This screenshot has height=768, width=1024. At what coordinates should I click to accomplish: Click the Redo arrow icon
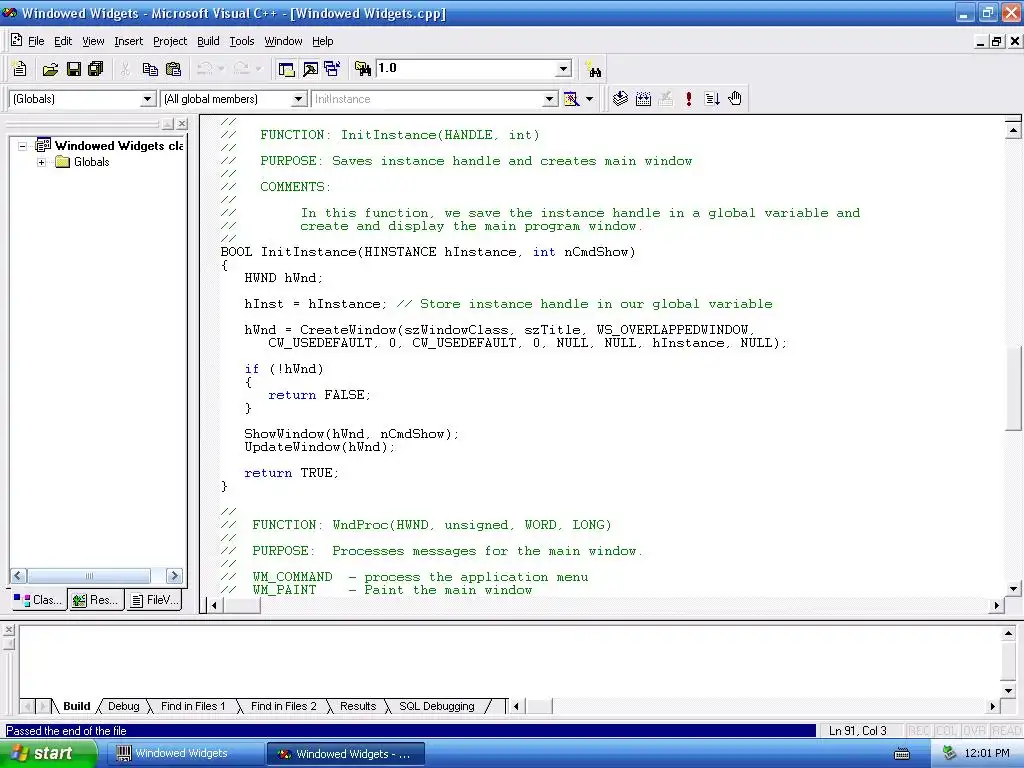(x=241, y=69)
